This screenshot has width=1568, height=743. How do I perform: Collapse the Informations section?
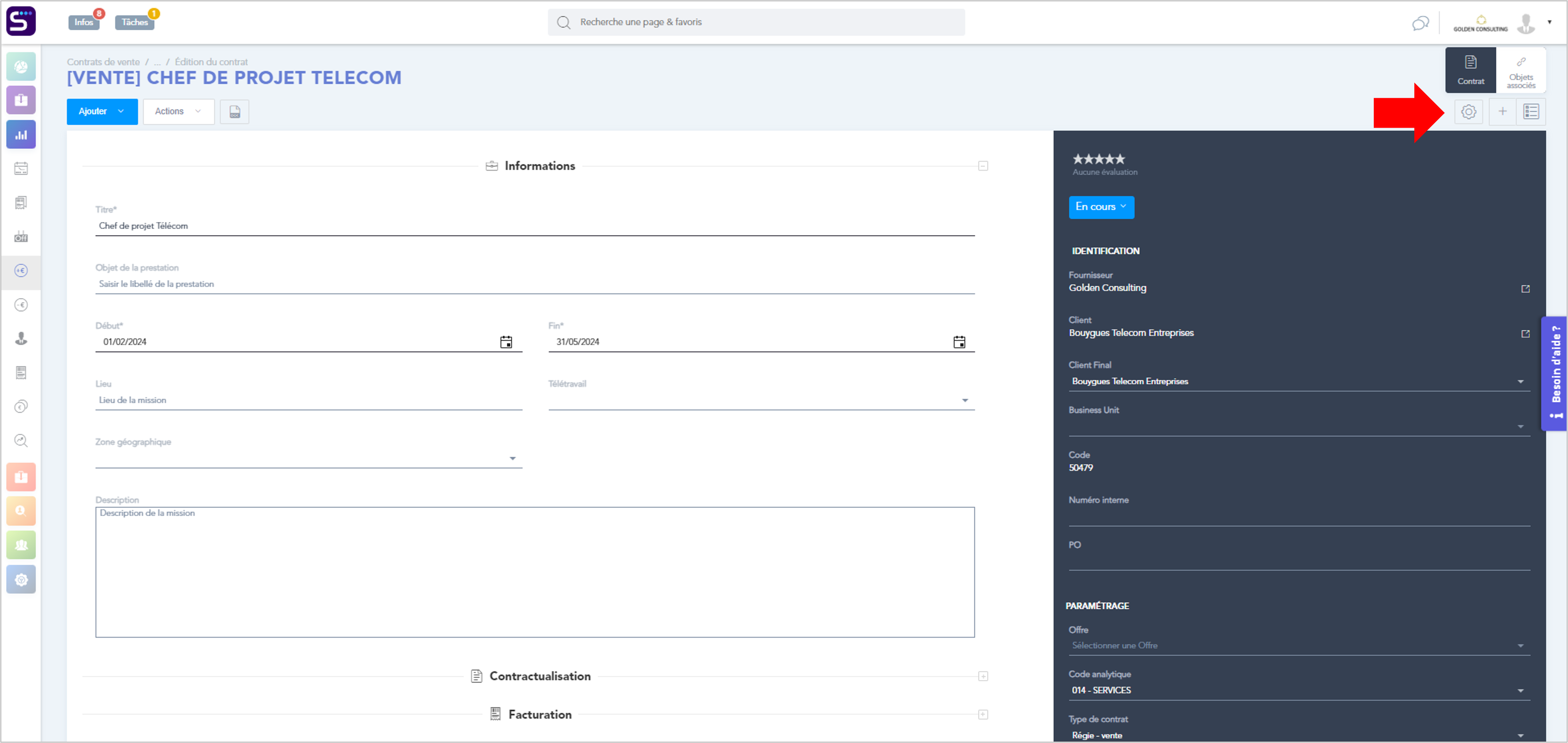pyautogui.click(x=983, y=166)
